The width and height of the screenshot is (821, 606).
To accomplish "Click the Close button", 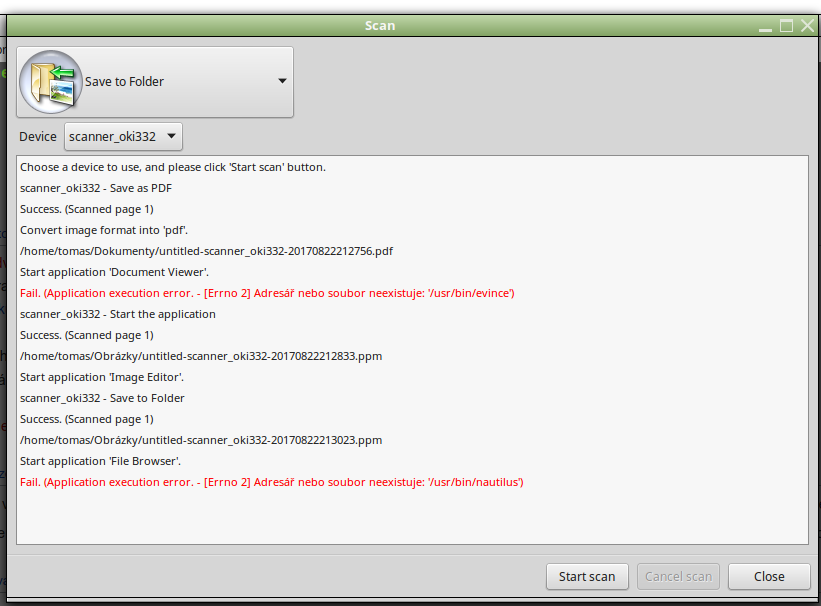I will tap(769, 577).
